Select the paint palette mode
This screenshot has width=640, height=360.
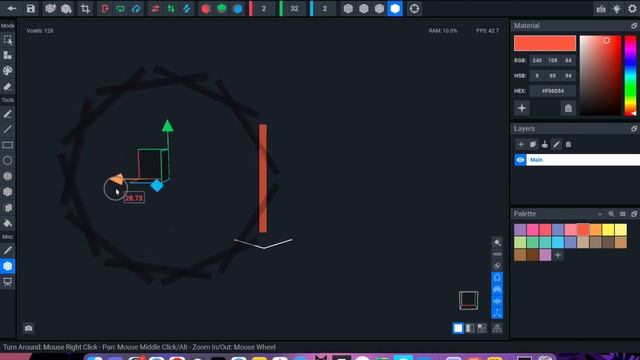click(x=7, y=71)
